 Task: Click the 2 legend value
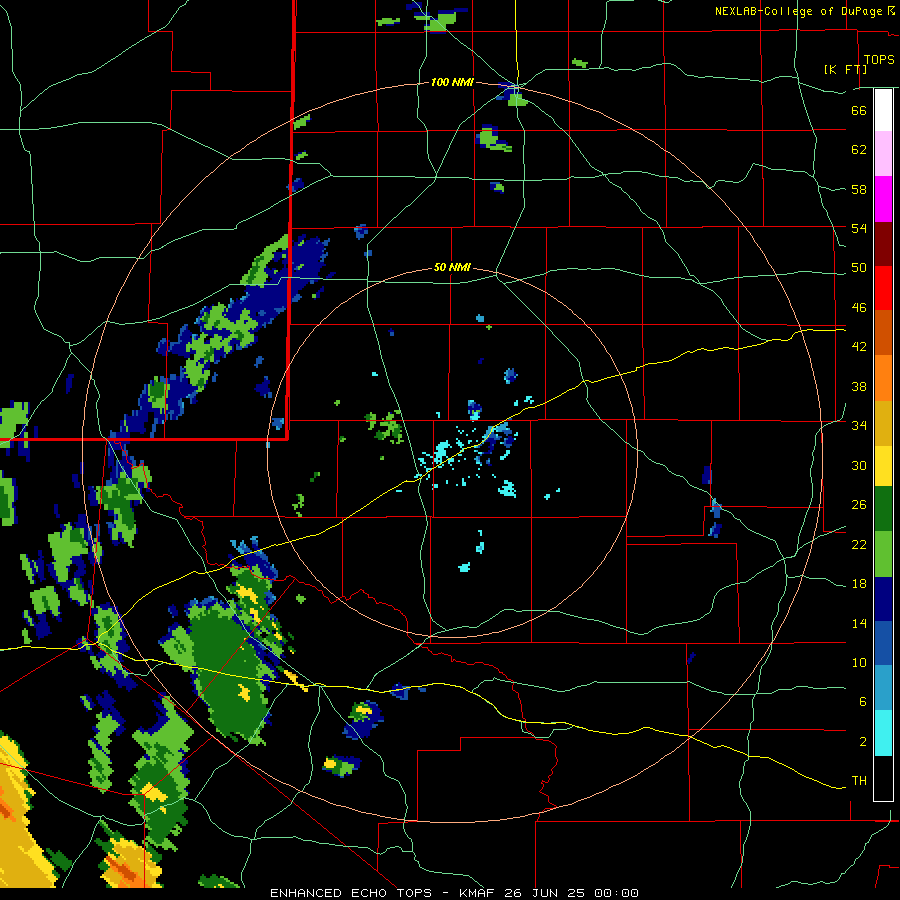click(863, 742)
